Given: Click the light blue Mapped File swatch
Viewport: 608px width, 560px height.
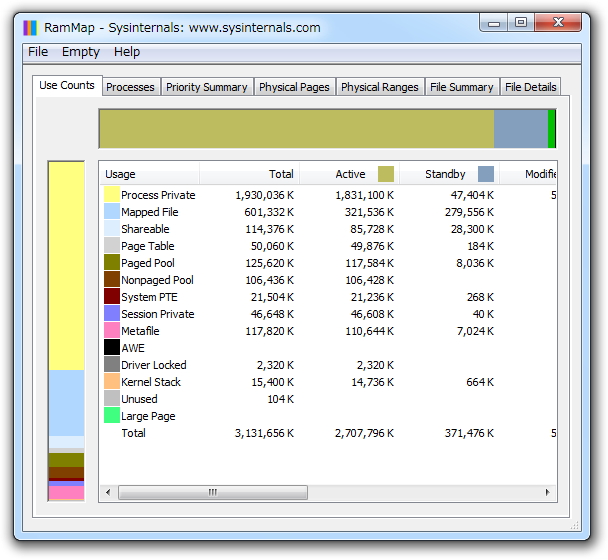Looking at the screenshot, I should (112, 211).
